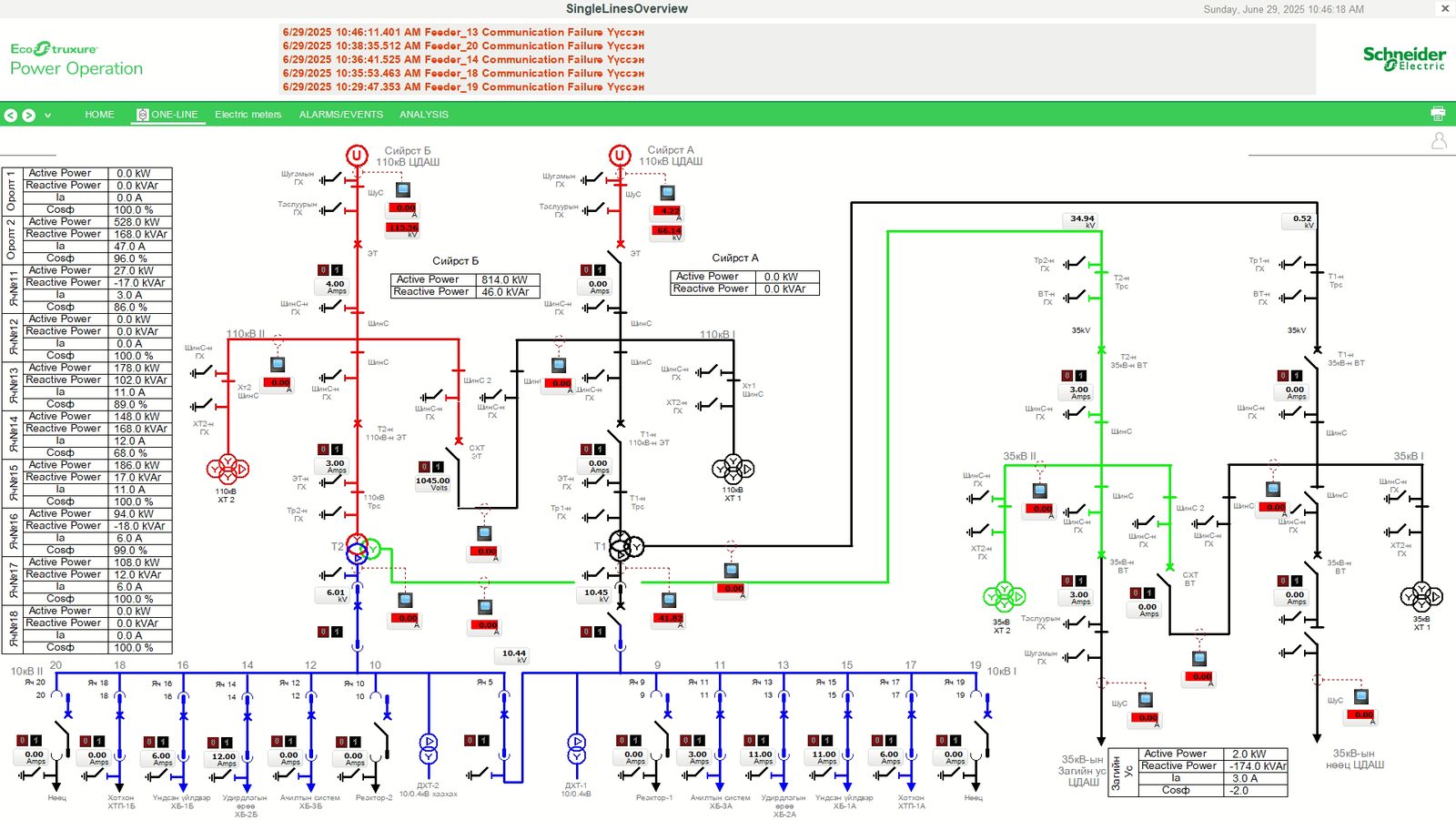1456x820 pixels.
Task: Click the 814.0 kW value under Сийрст Б
Action: [506, 280]
